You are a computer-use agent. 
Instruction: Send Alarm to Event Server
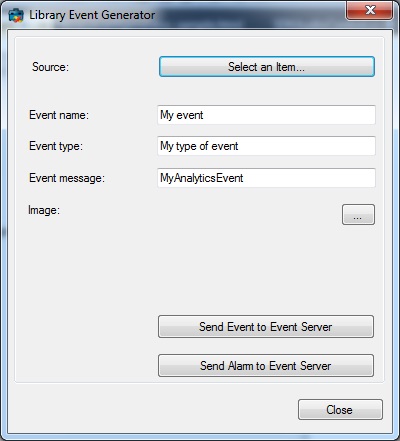[x=266, y=366]
